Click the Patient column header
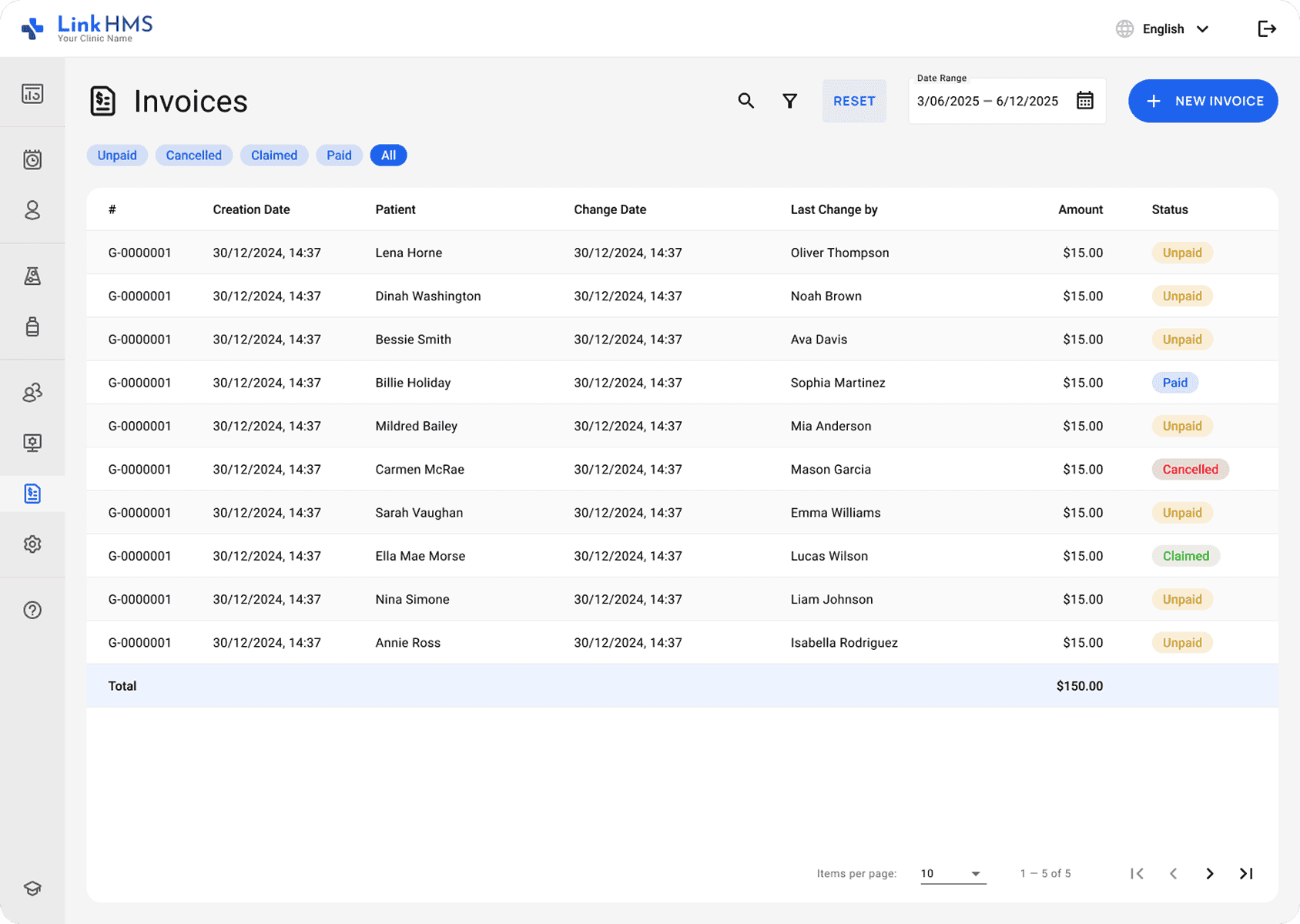This screenshot has height=924, width=1300. [395, 209]
